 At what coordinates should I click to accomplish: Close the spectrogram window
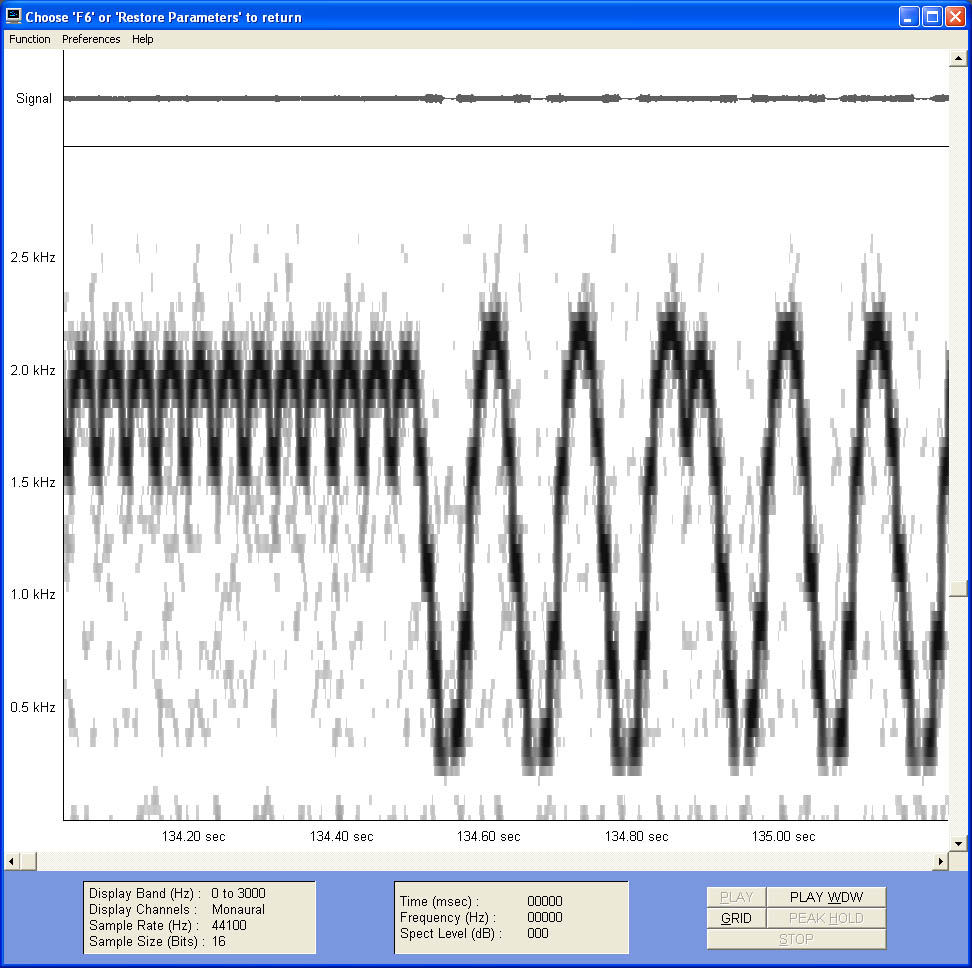pyautogui.click(x=955, y=17)
